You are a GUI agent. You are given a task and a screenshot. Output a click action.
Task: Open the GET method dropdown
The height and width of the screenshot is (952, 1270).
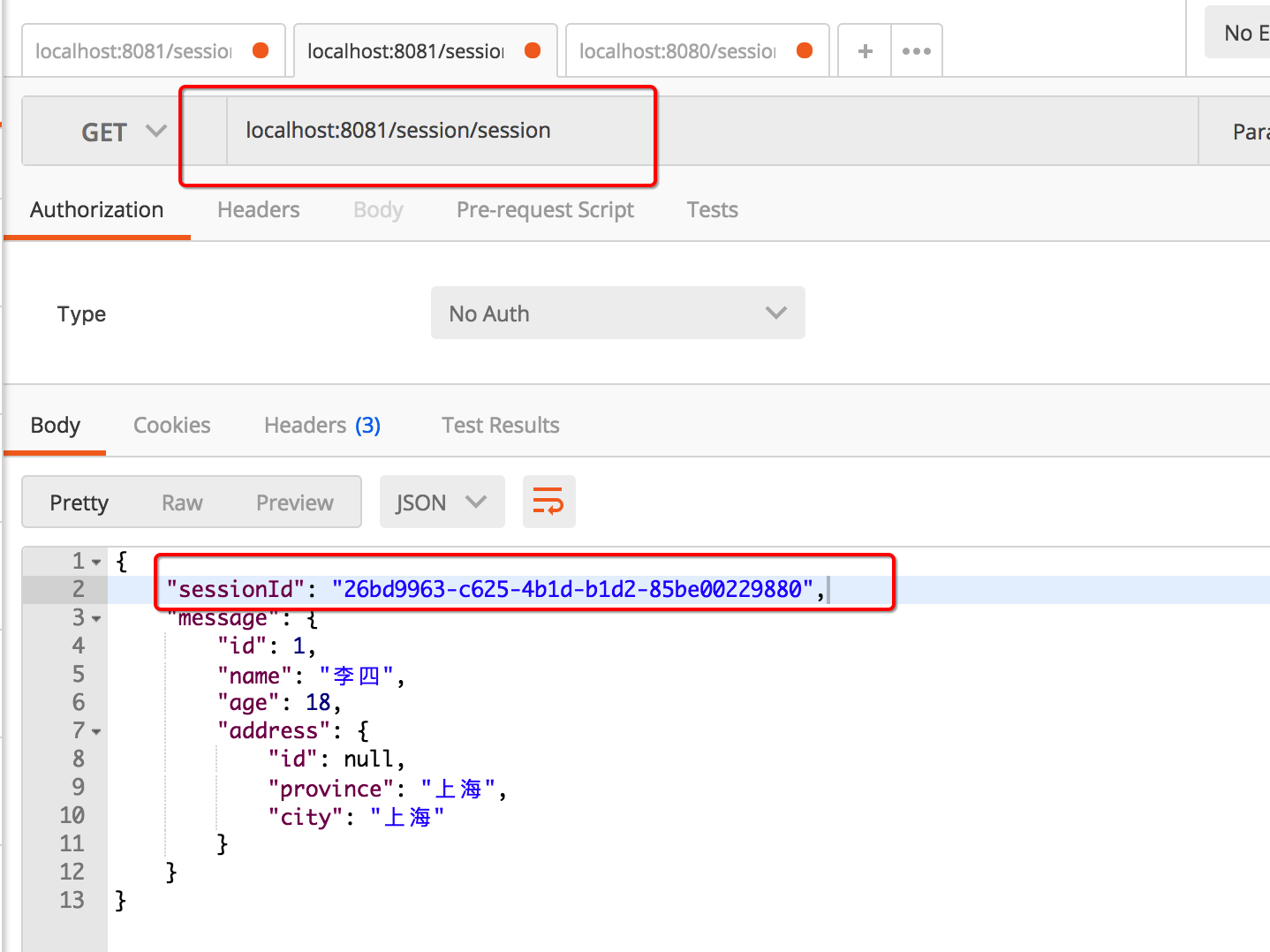tap(123, 132)
